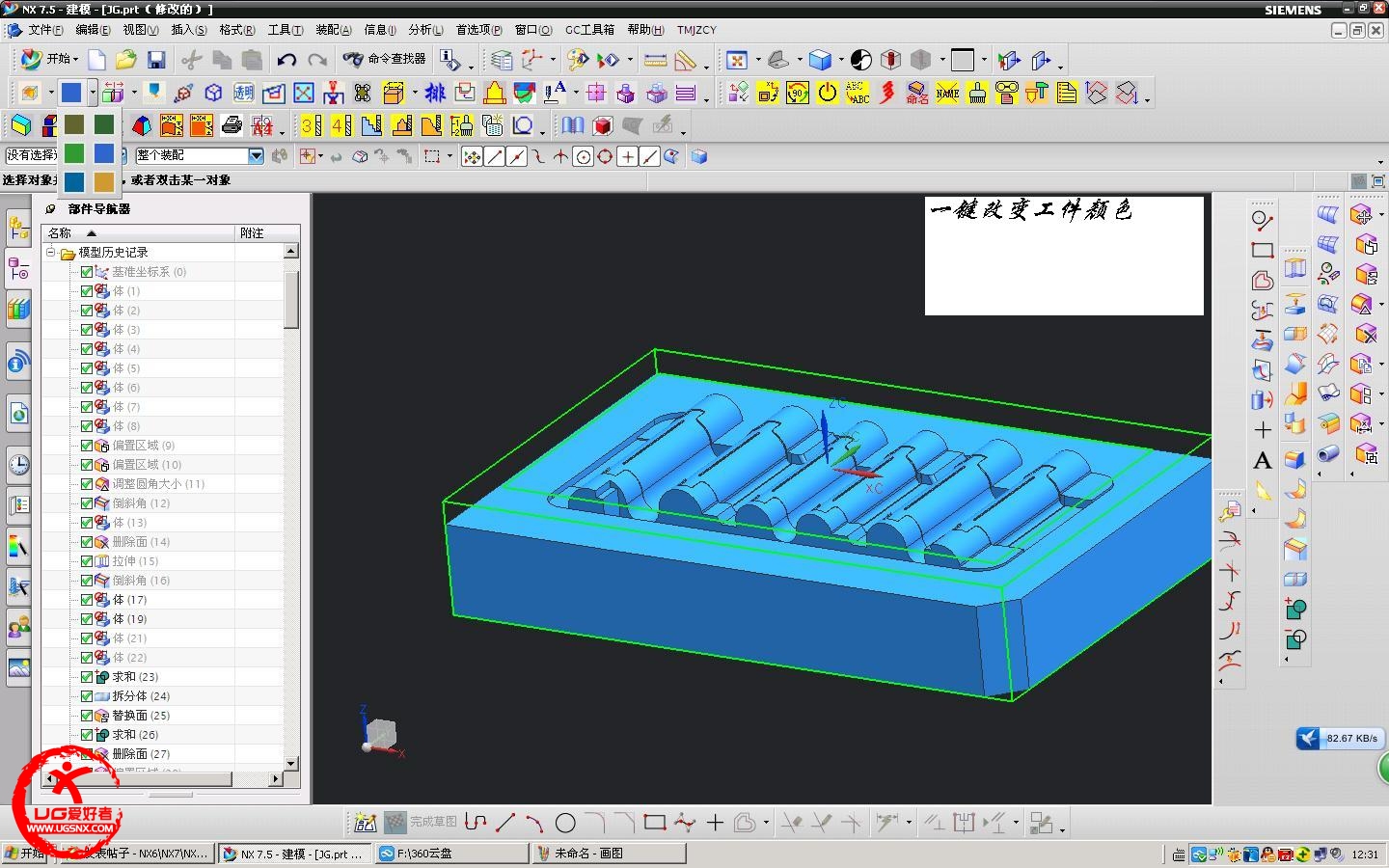Click the ruler measure distance icon

(655, 60)
